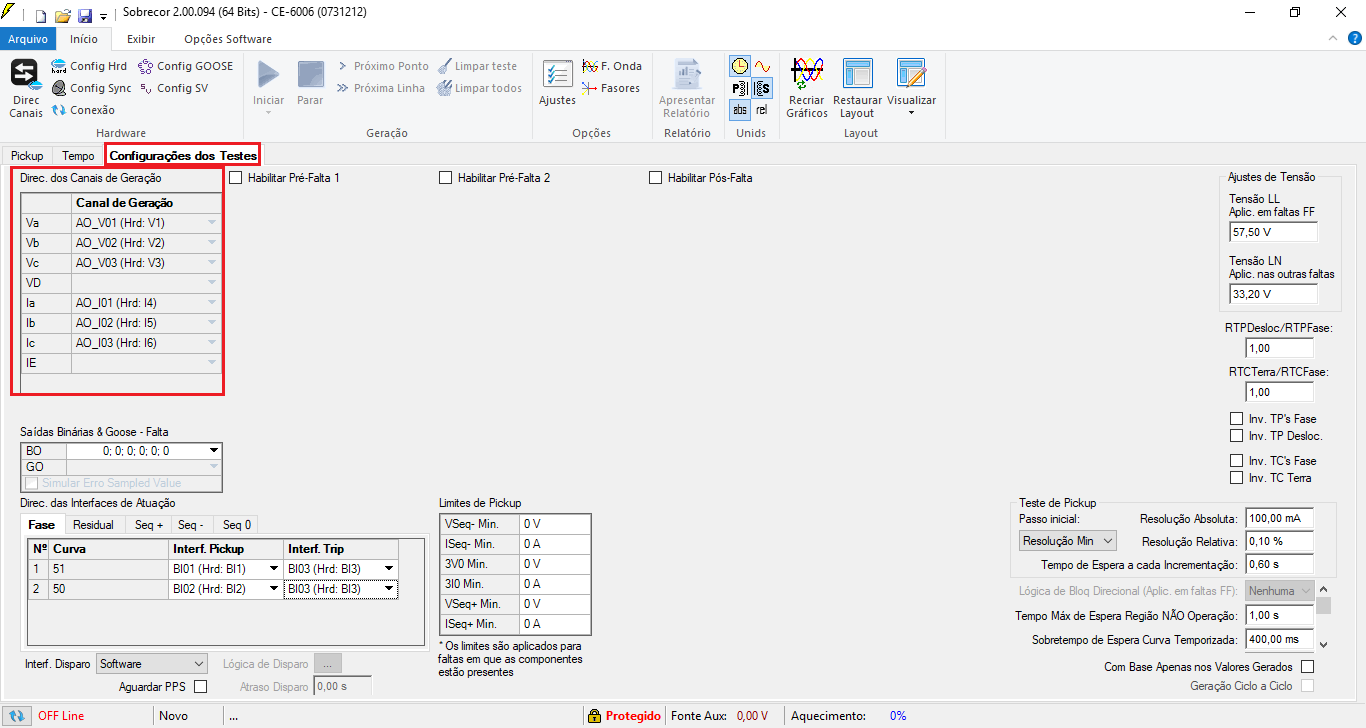The image size is (1366, 728).
Task: Open Interf. Disparo Software dropdown
Action: (x=151, y=664)
